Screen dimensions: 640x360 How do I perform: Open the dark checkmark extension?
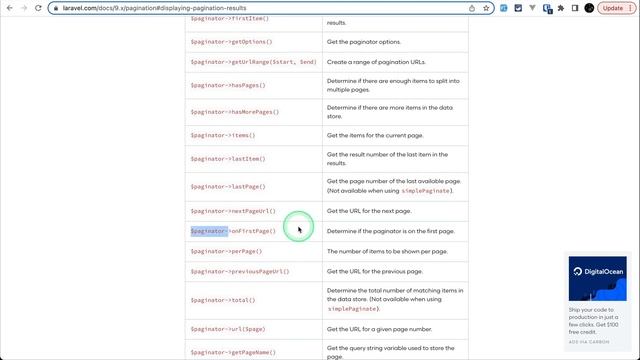518,8
